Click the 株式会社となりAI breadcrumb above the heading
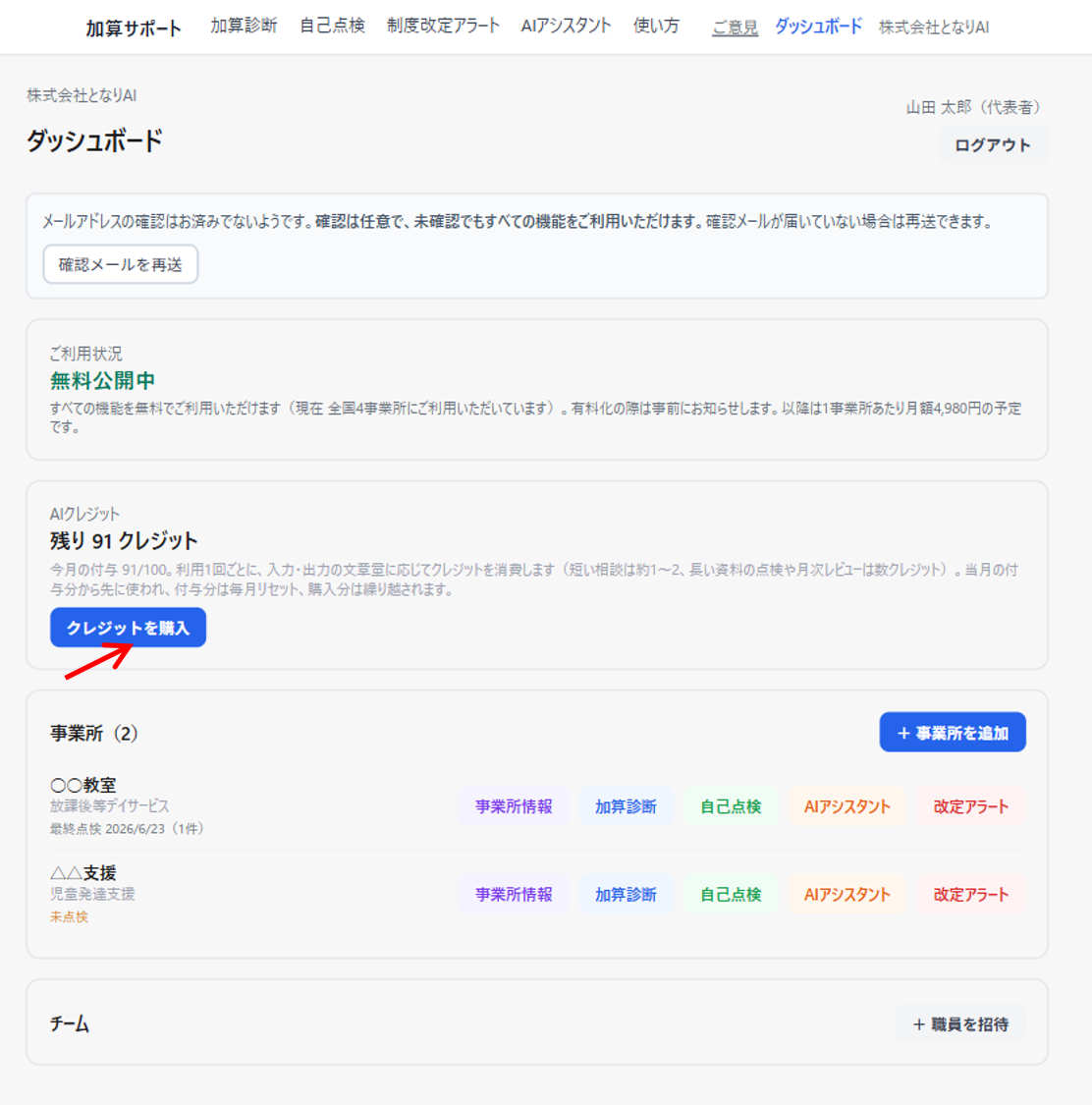The image size is (1092, 1105). tap(82, 96)
